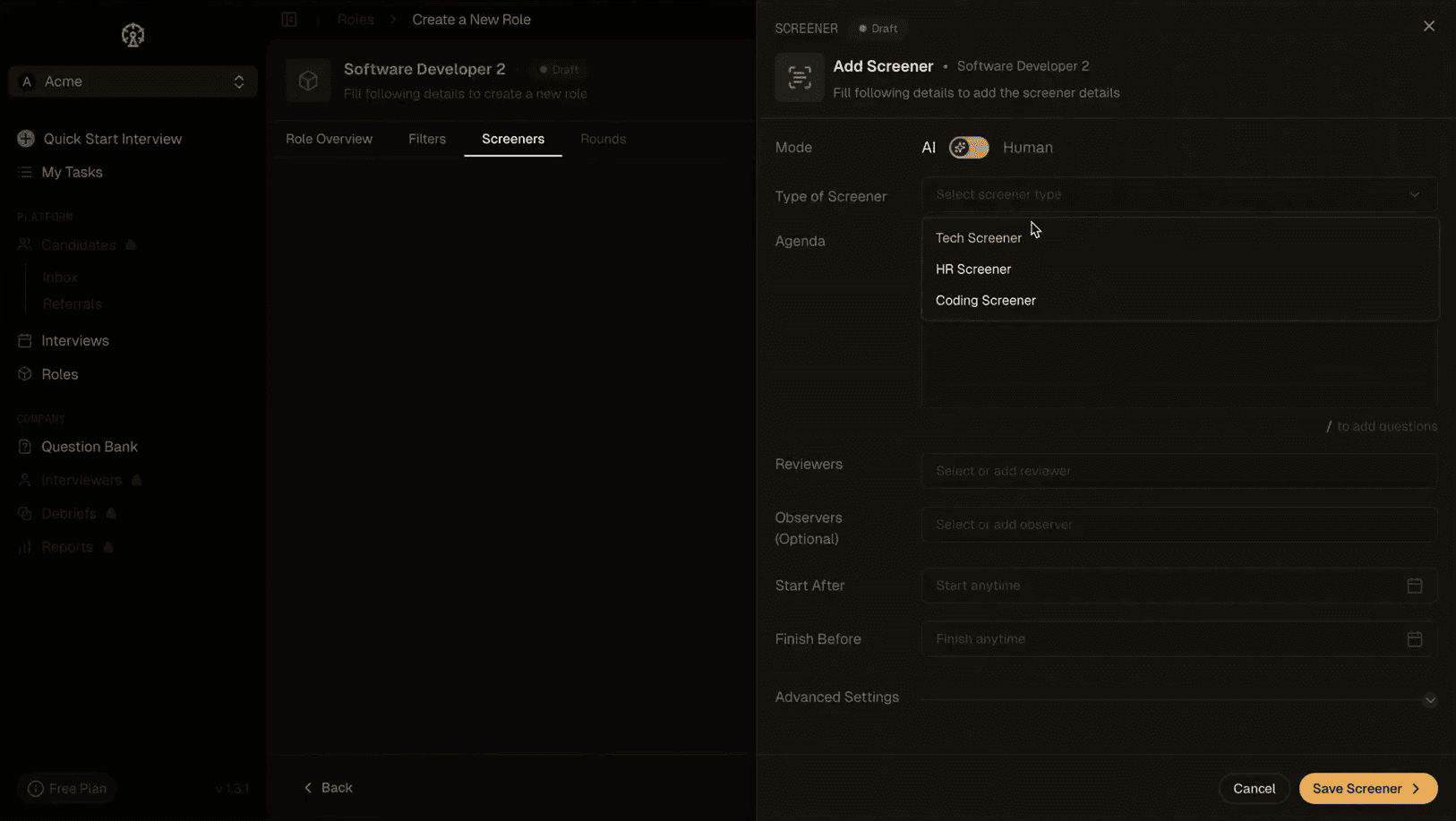
Task: Click the Finish Before date field
Action: click(x=1179, y=639)
